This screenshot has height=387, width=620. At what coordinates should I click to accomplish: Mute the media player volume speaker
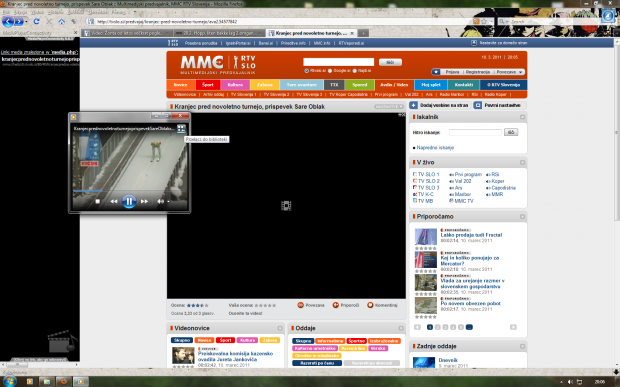pyautogui.click(x=160, y=201)
